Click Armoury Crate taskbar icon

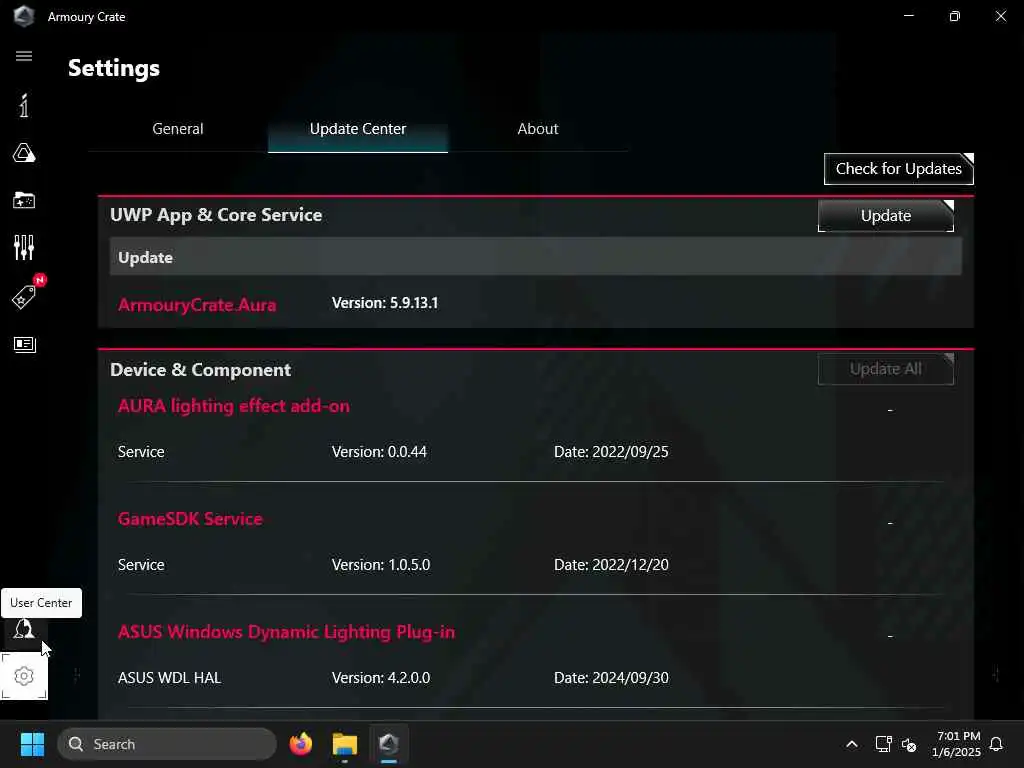click(x=389, y=744)
